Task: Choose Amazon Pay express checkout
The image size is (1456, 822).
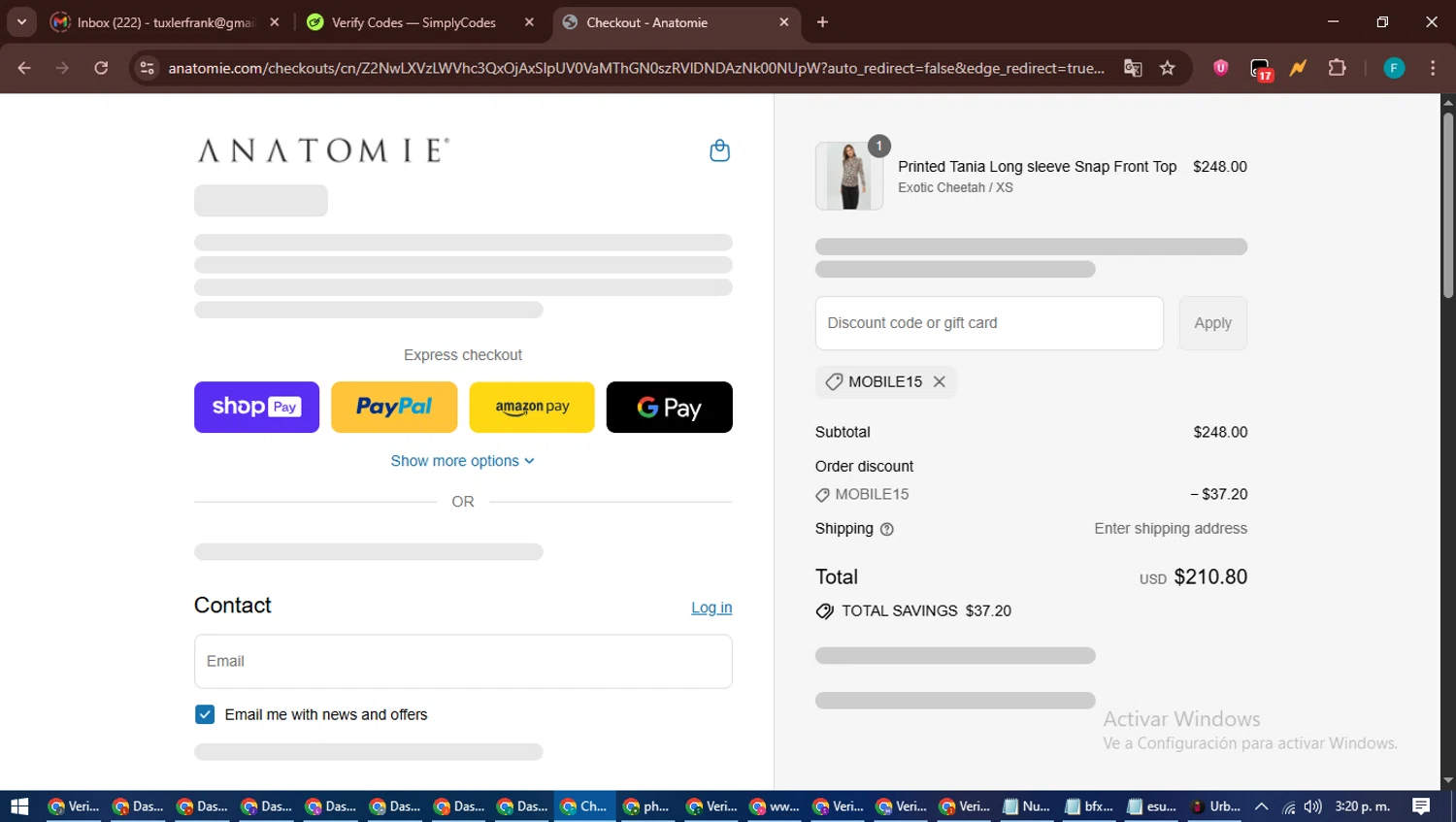Action: pyautogui.click(x=532, y=408)
